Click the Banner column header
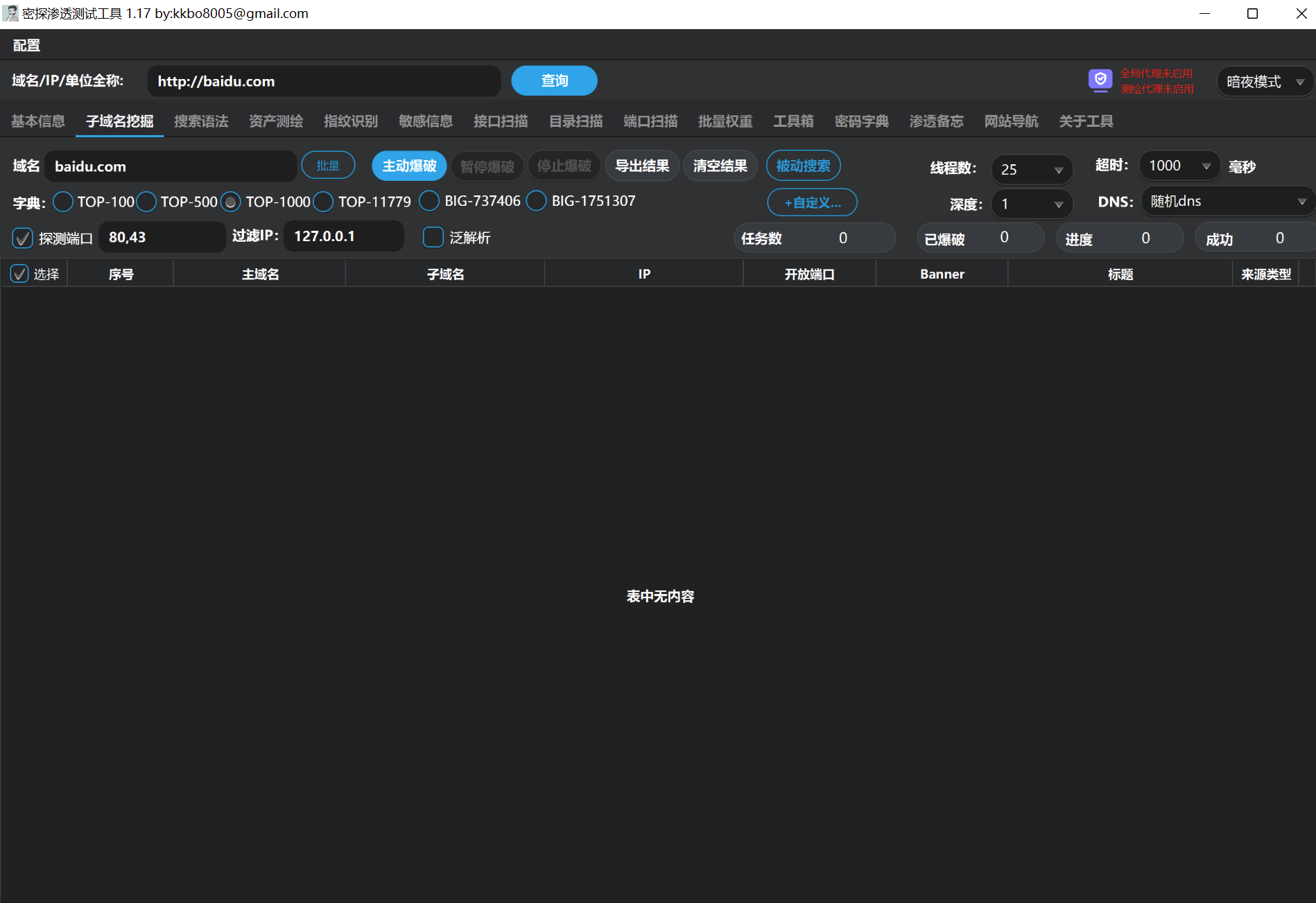This screenshot has height=903, width=1316. (x=942, y=274)
